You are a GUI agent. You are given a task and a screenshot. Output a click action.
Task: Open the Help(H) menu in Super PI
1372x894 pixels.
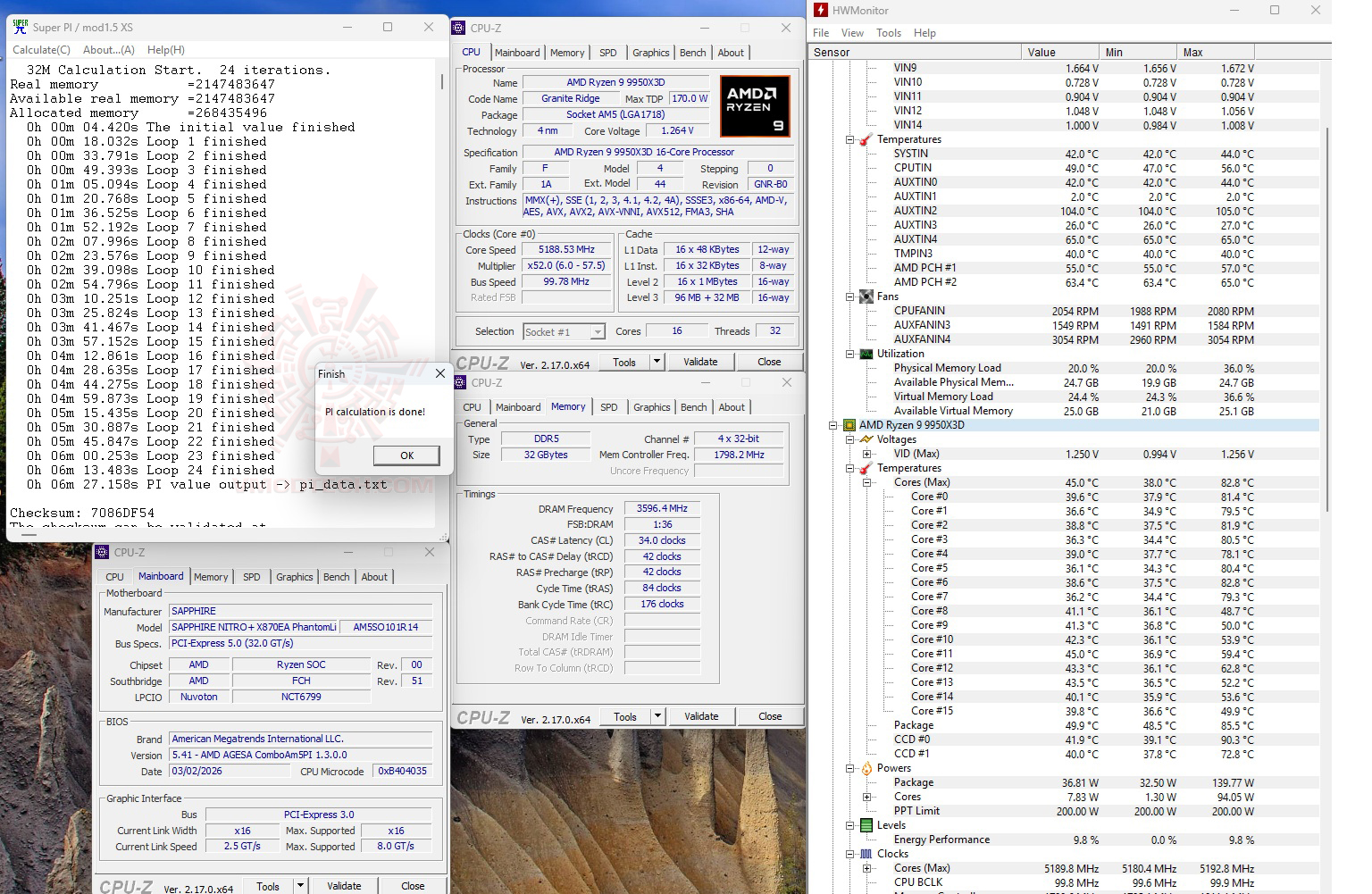click(166, 50)
